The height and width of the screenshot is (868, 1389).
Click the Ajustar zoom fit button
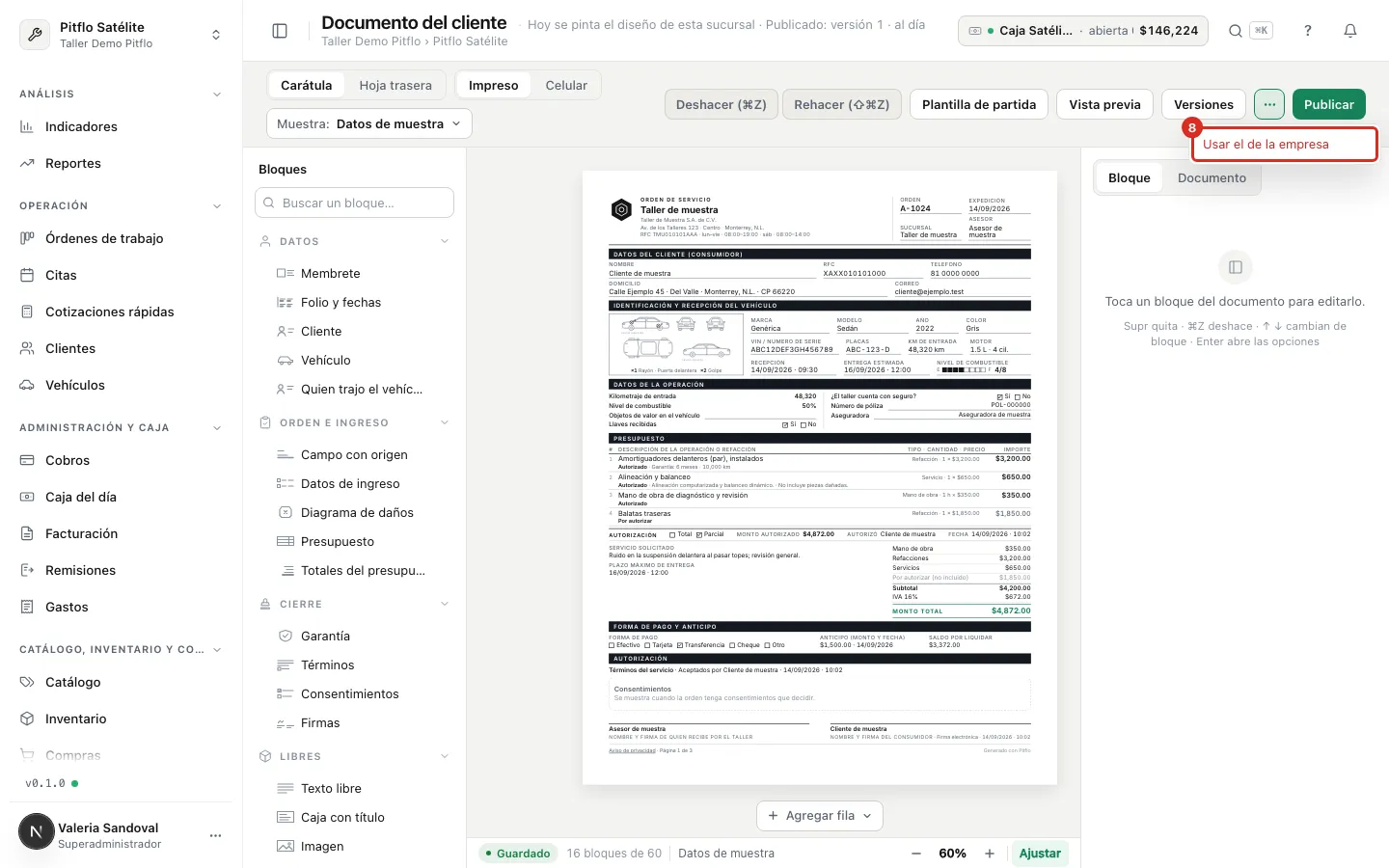[x=1040, y=854]
